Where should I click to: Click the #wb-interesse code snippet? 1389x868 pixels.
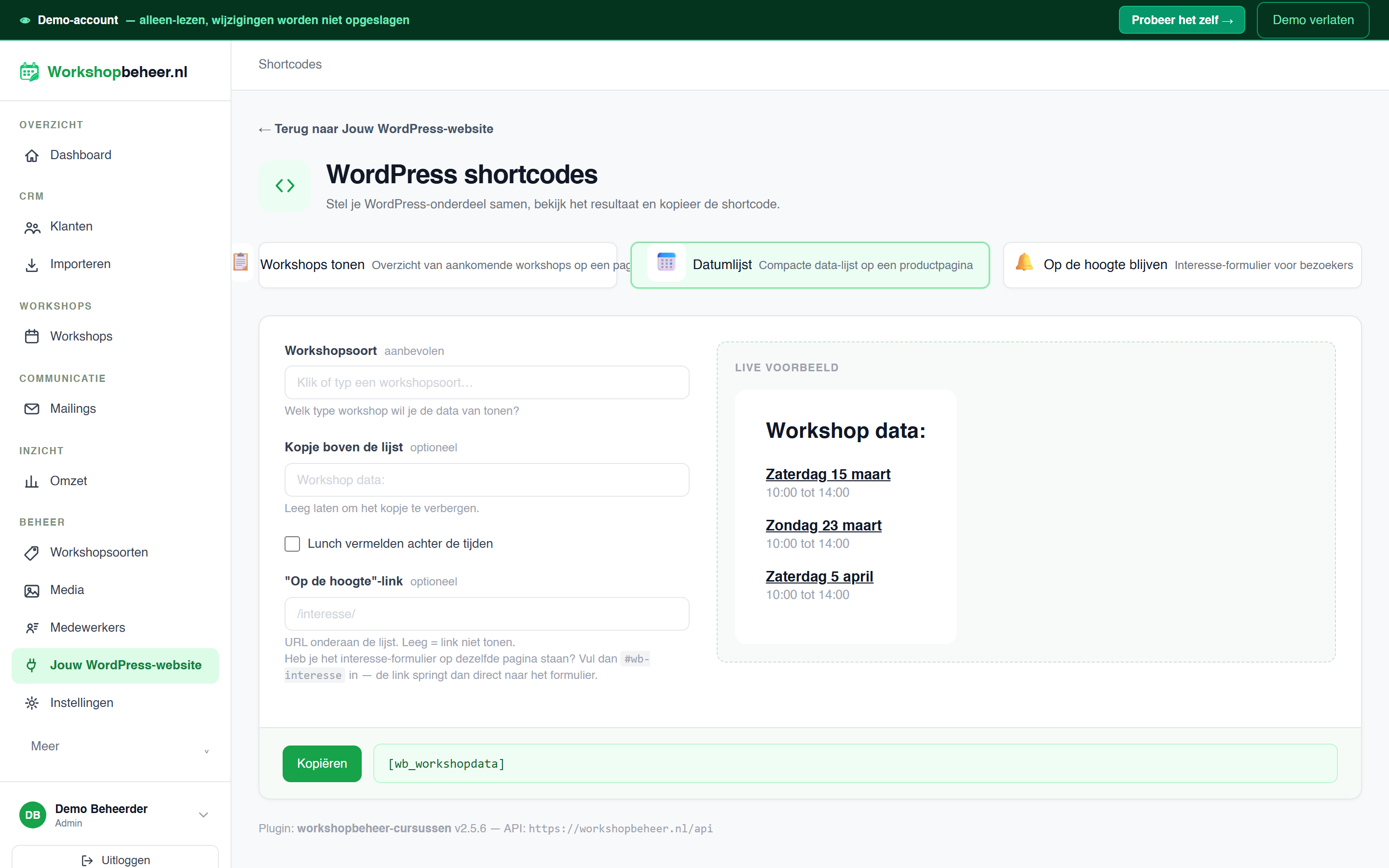[x=467, y=667]
